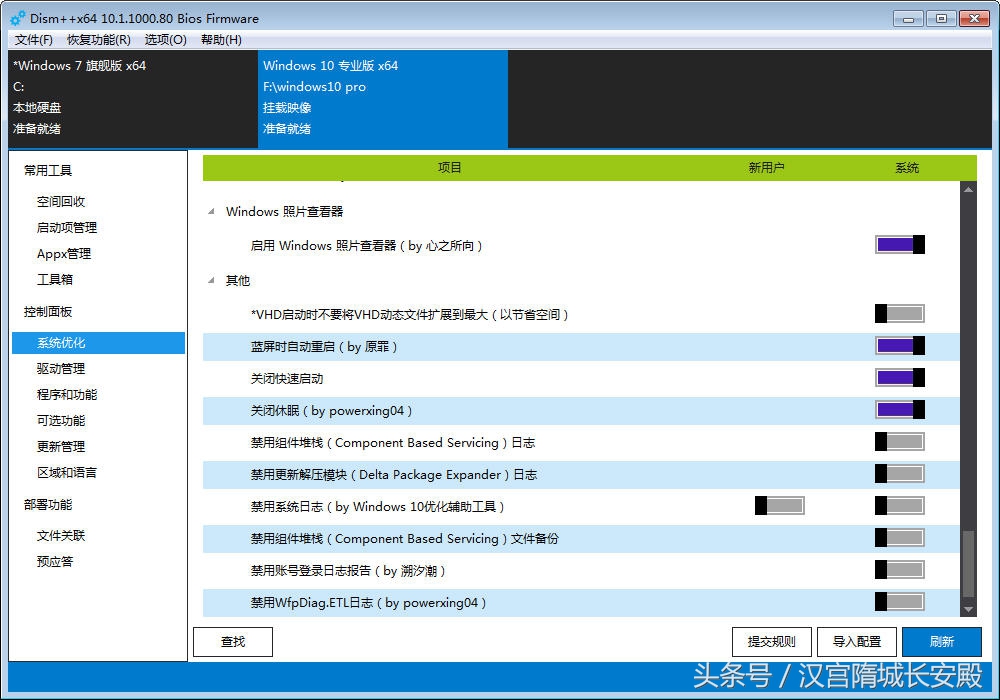Click the 系统 column header
The height and width of the screenshot is (700, 1000).
tap(906, 168)
